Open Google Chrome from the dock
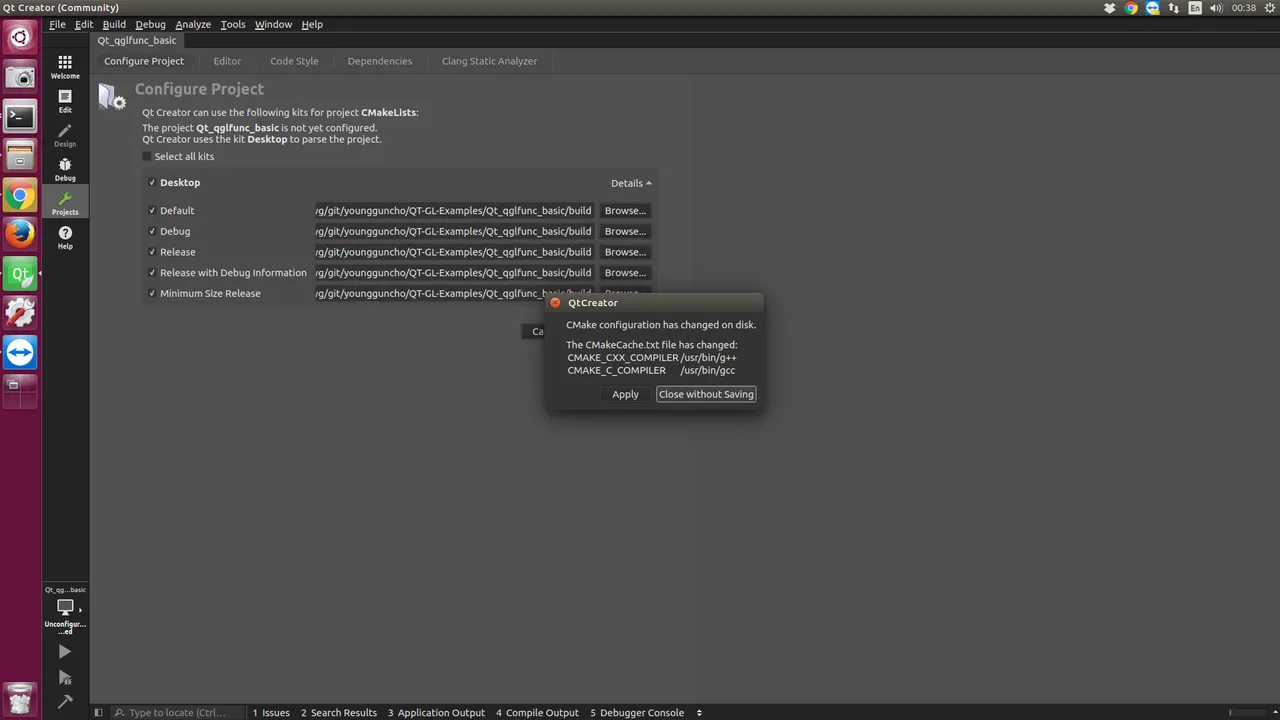 (x=20, y=195)
